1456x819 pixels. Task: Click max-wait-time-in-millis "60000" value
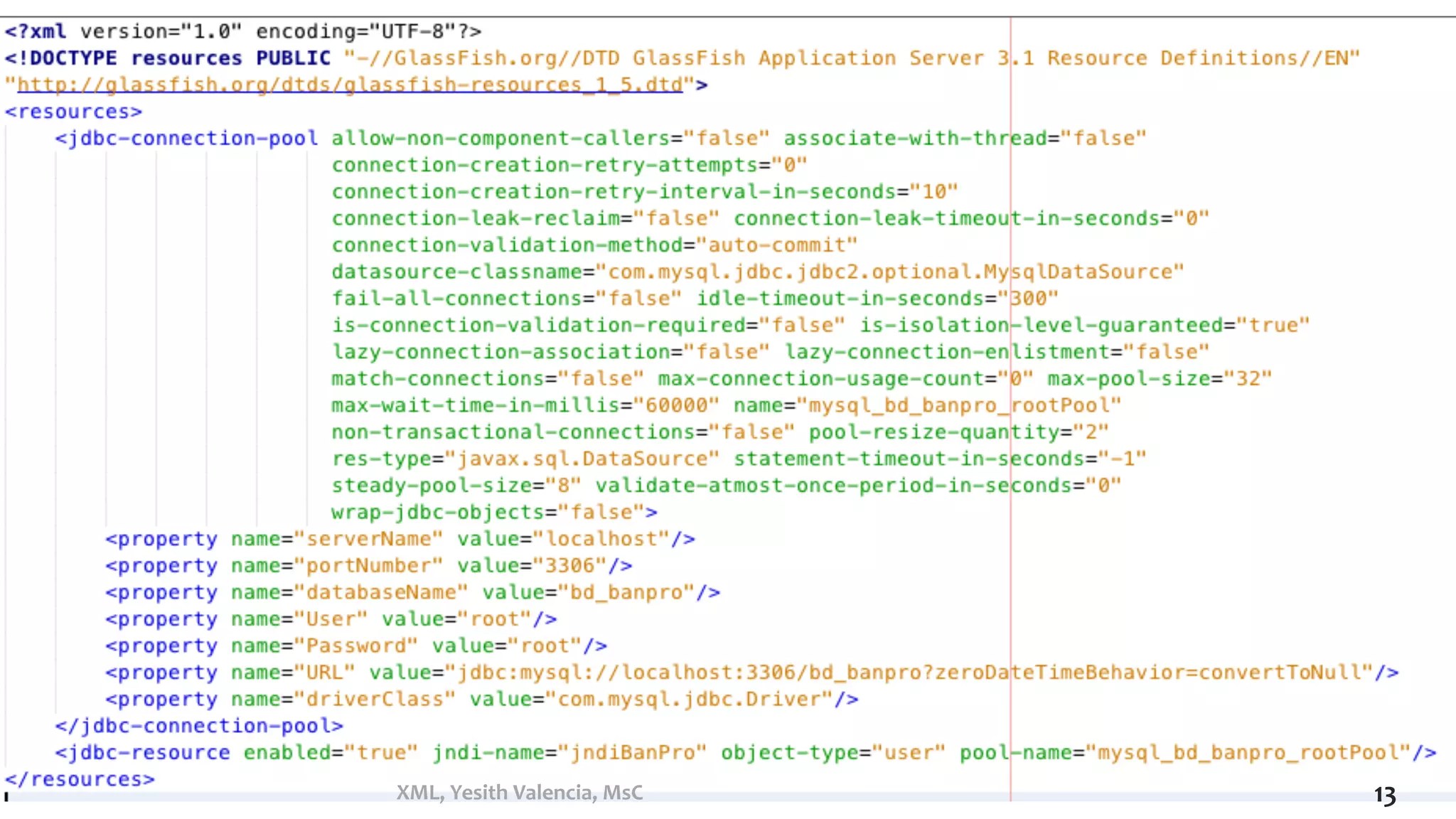675,406
